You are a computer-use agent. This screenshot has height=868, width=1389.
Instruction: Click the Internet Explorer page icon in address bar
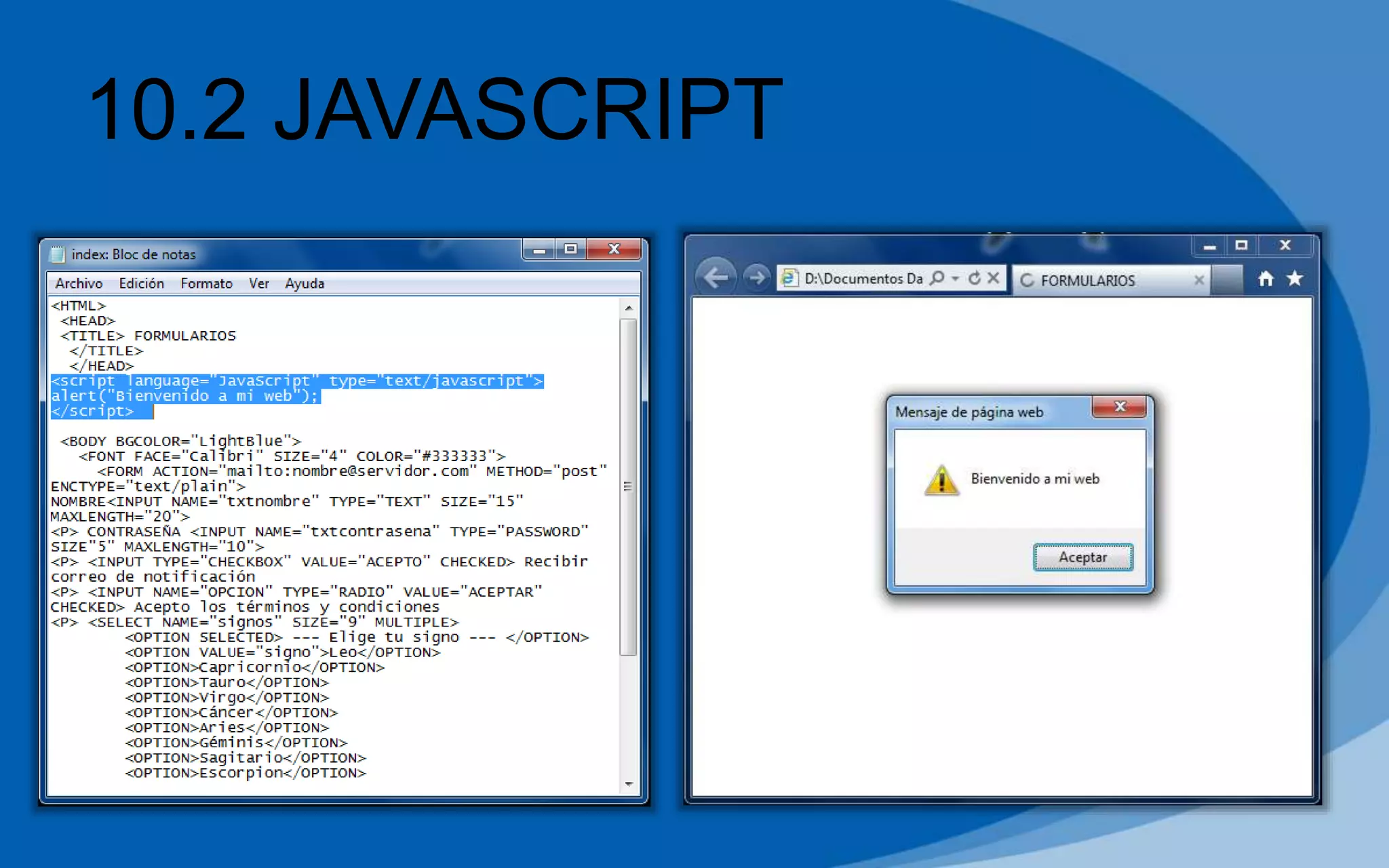pyautogui.click(x=788, y=278)
